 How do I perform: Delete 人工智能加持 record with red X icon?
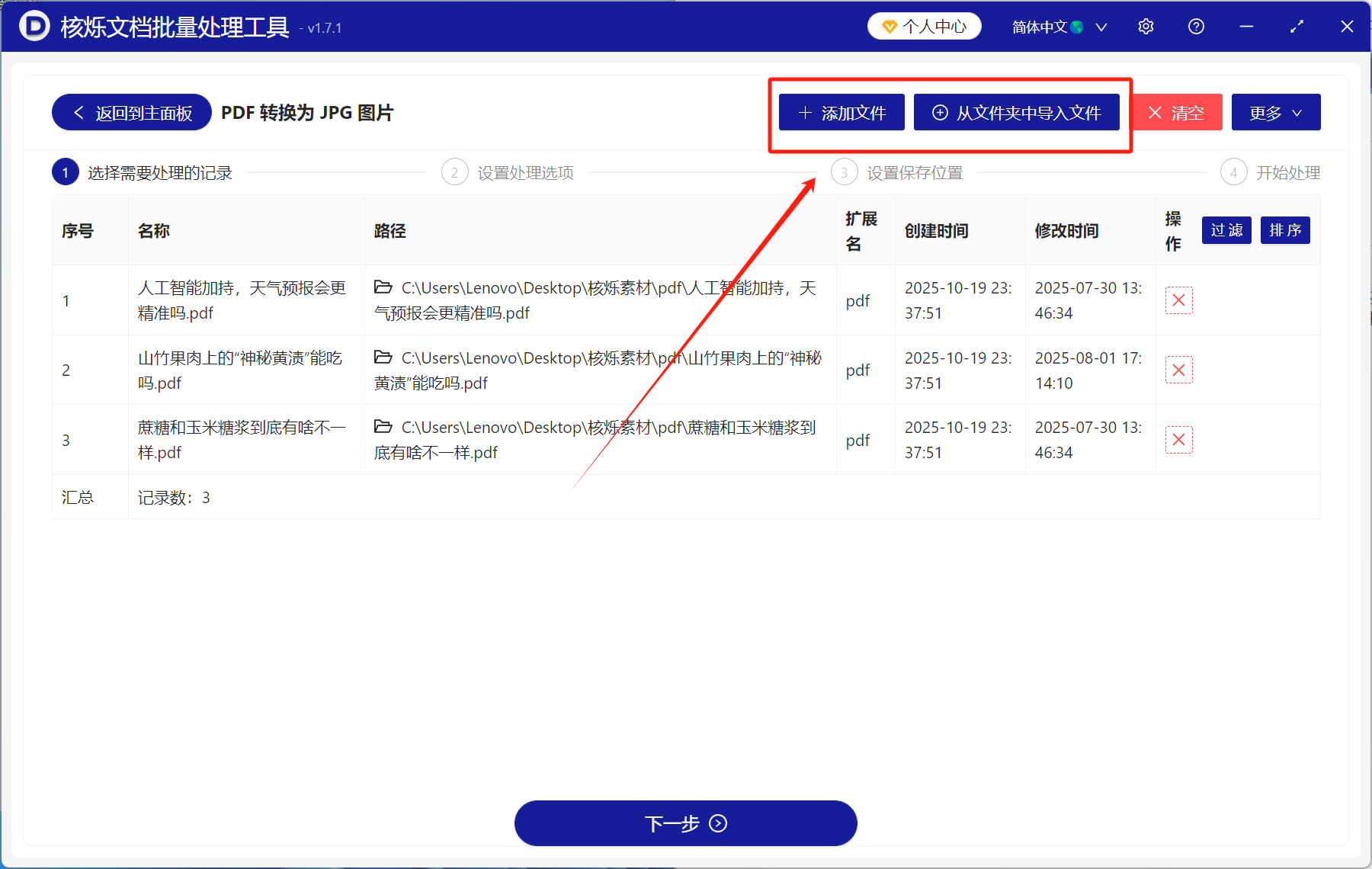click(x=1178, y=300)
